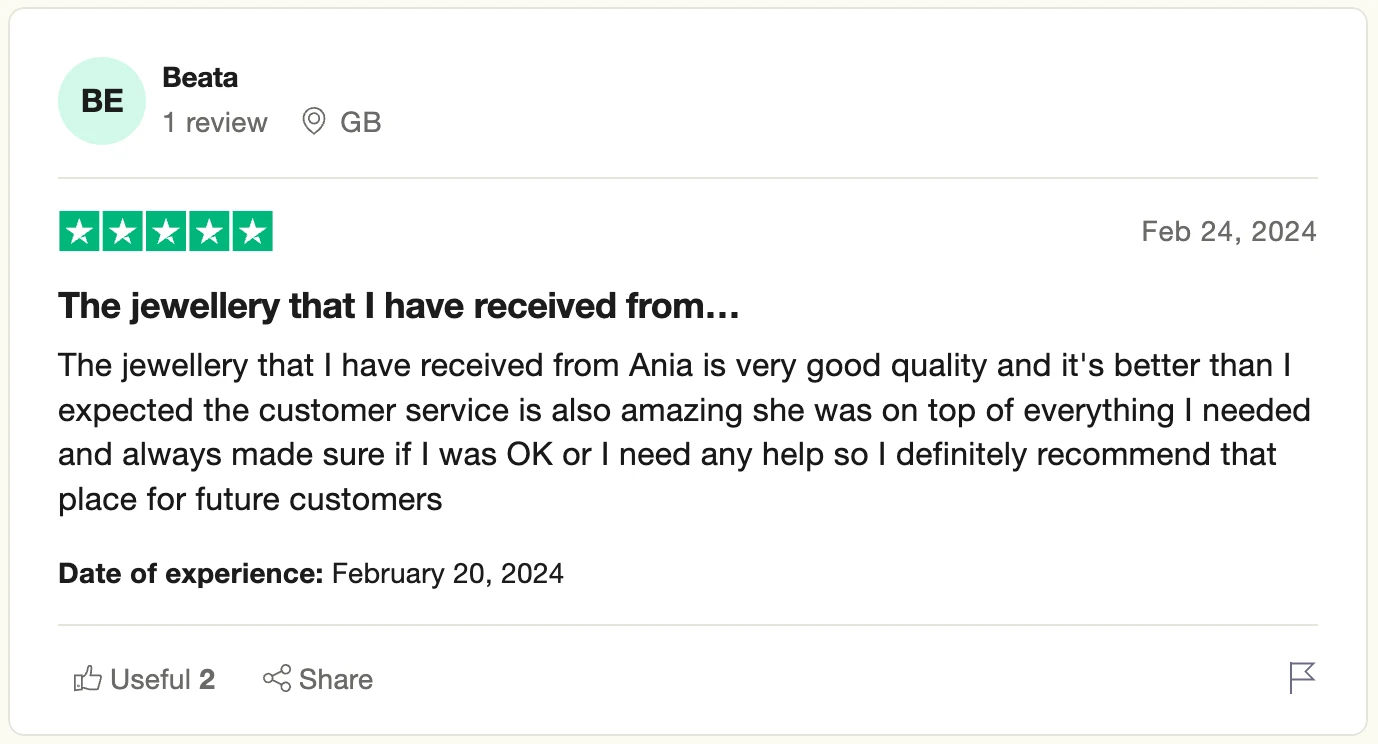Flag this review using the flag icon
The image size is (1378, 744).
pyautogui.click(x=1302, y=678)
